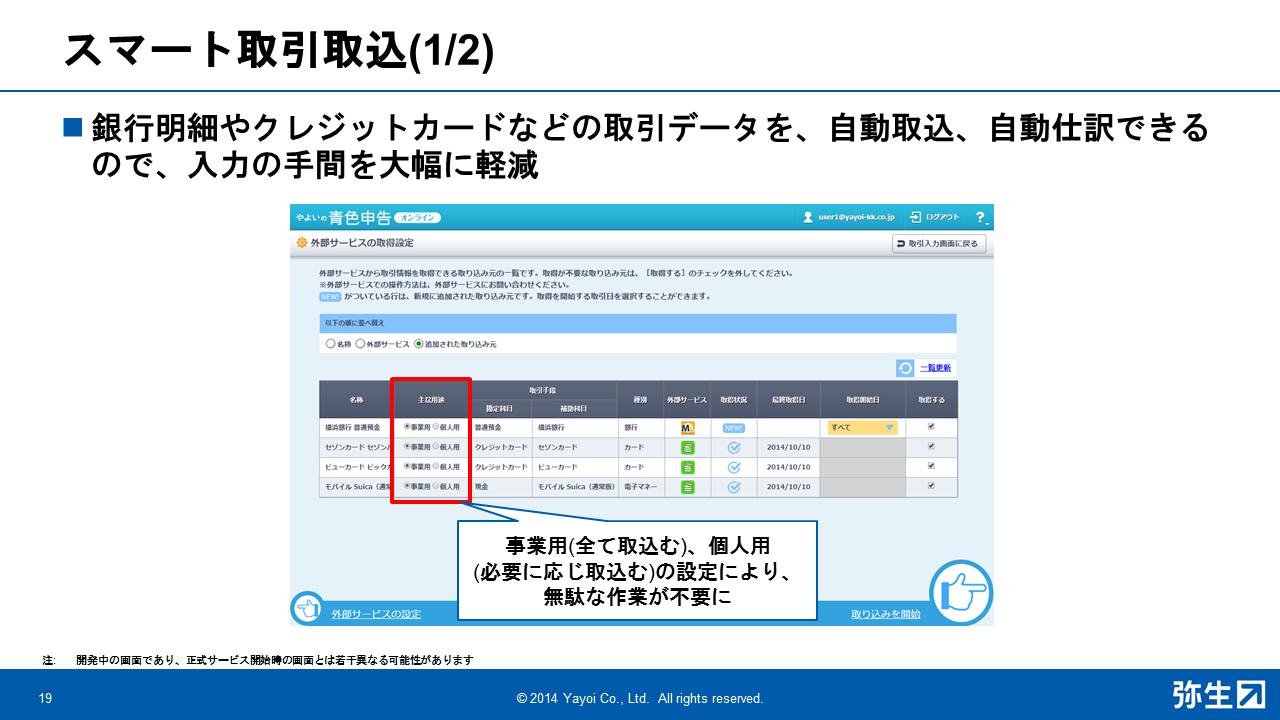
Task: Click the ログアウト logout button
Action: 934,217
